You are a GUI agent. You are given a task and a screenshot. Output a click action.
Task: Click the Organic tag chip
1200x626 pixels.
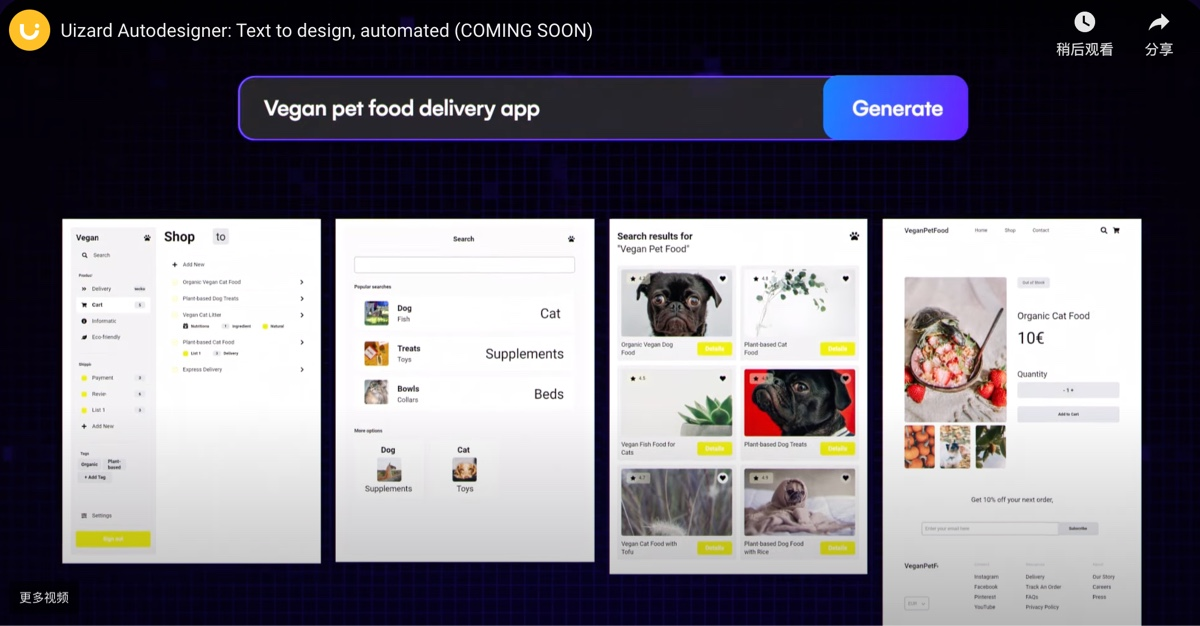(90, 464)
